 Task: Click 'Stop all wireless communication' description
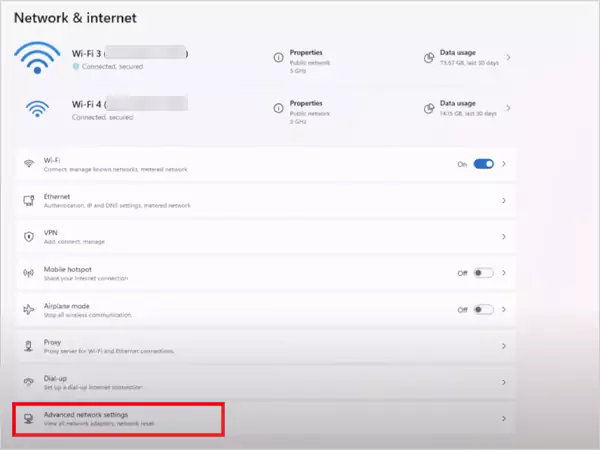click(x=88, y=315)
